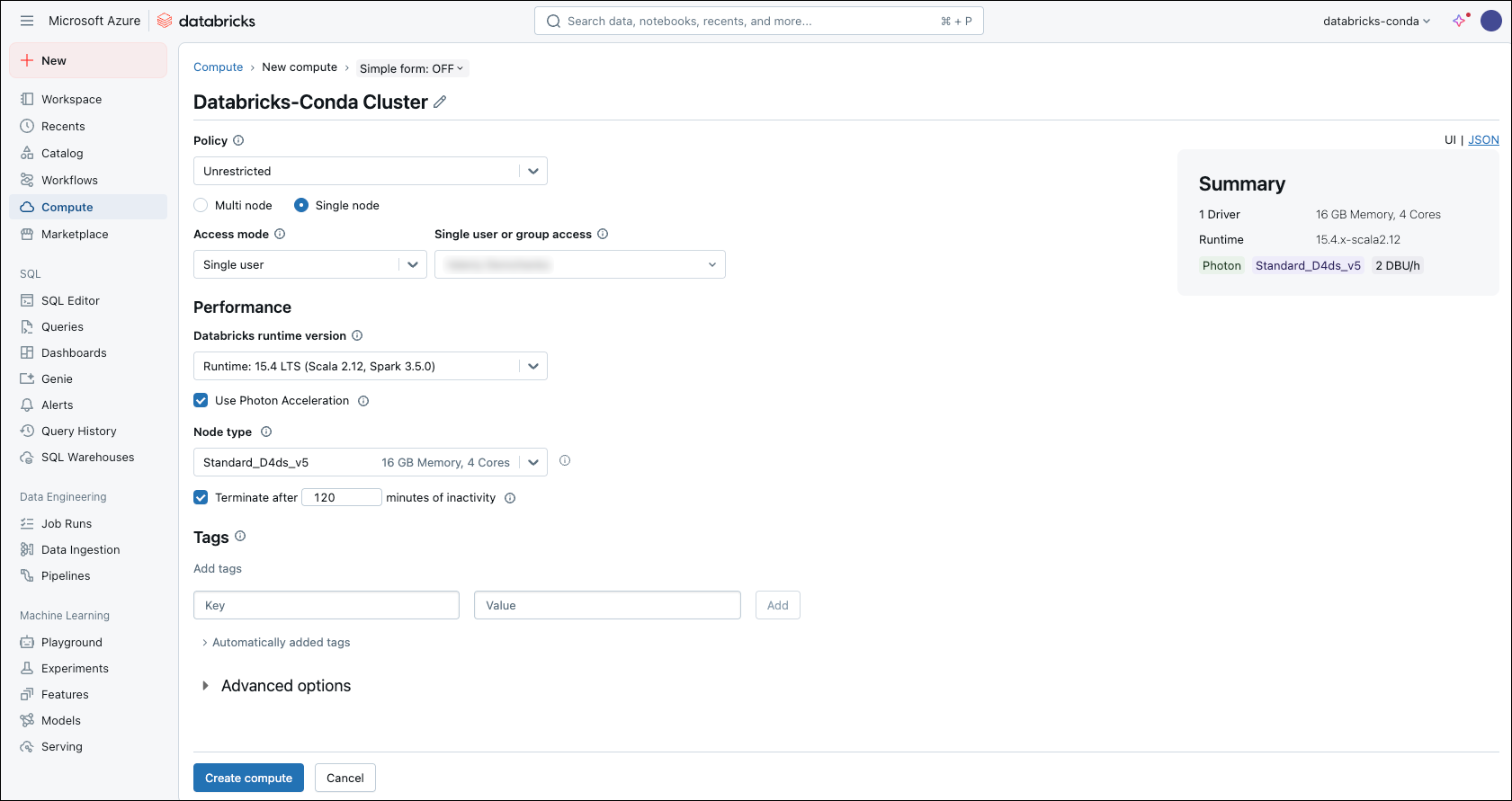This screenshot has width=1512, height=801.
Task: Click the Pipelines sidebar icon
Action: coord(27,575)
